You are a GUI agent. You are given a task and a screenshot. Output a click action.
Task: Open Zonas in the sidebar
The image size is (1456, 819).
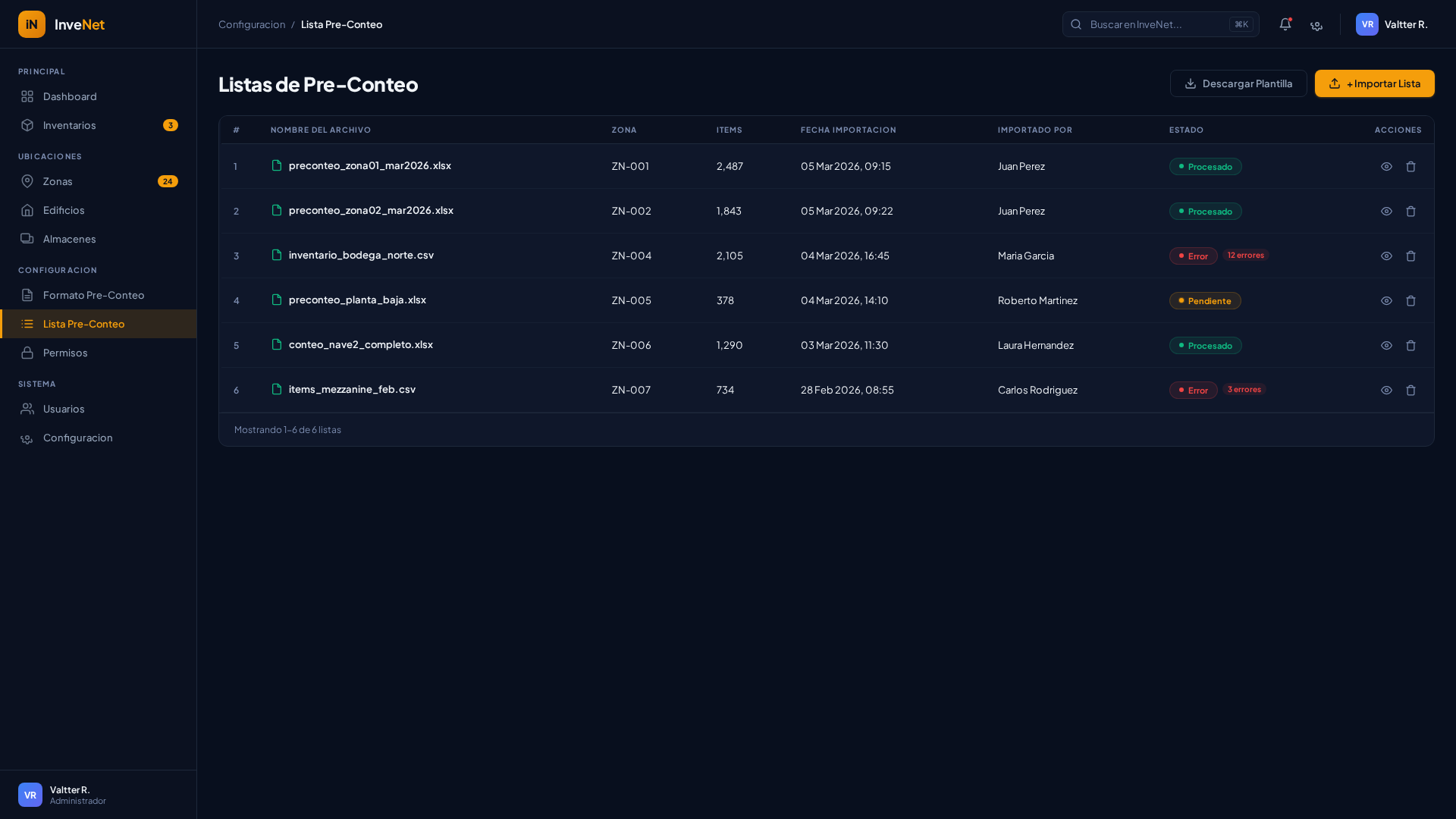(x=58, y=181)
